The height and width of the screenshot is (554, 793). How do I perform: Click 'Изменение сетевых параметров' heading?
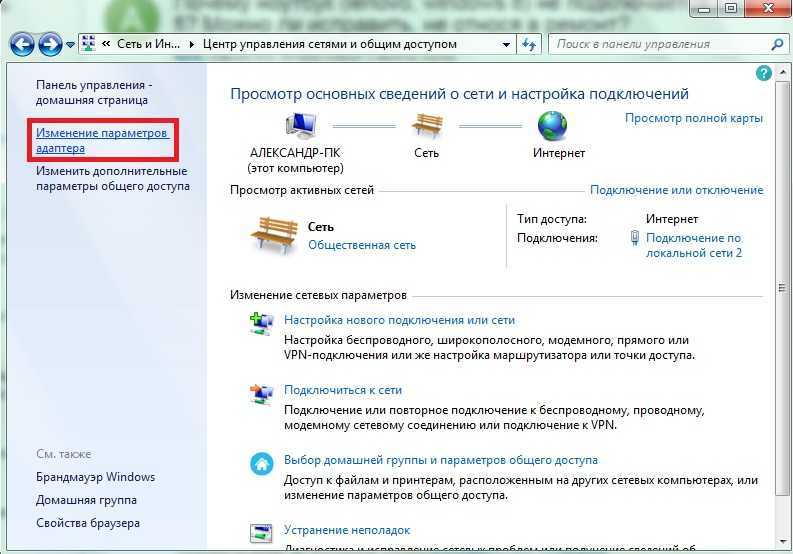[318, 295]
